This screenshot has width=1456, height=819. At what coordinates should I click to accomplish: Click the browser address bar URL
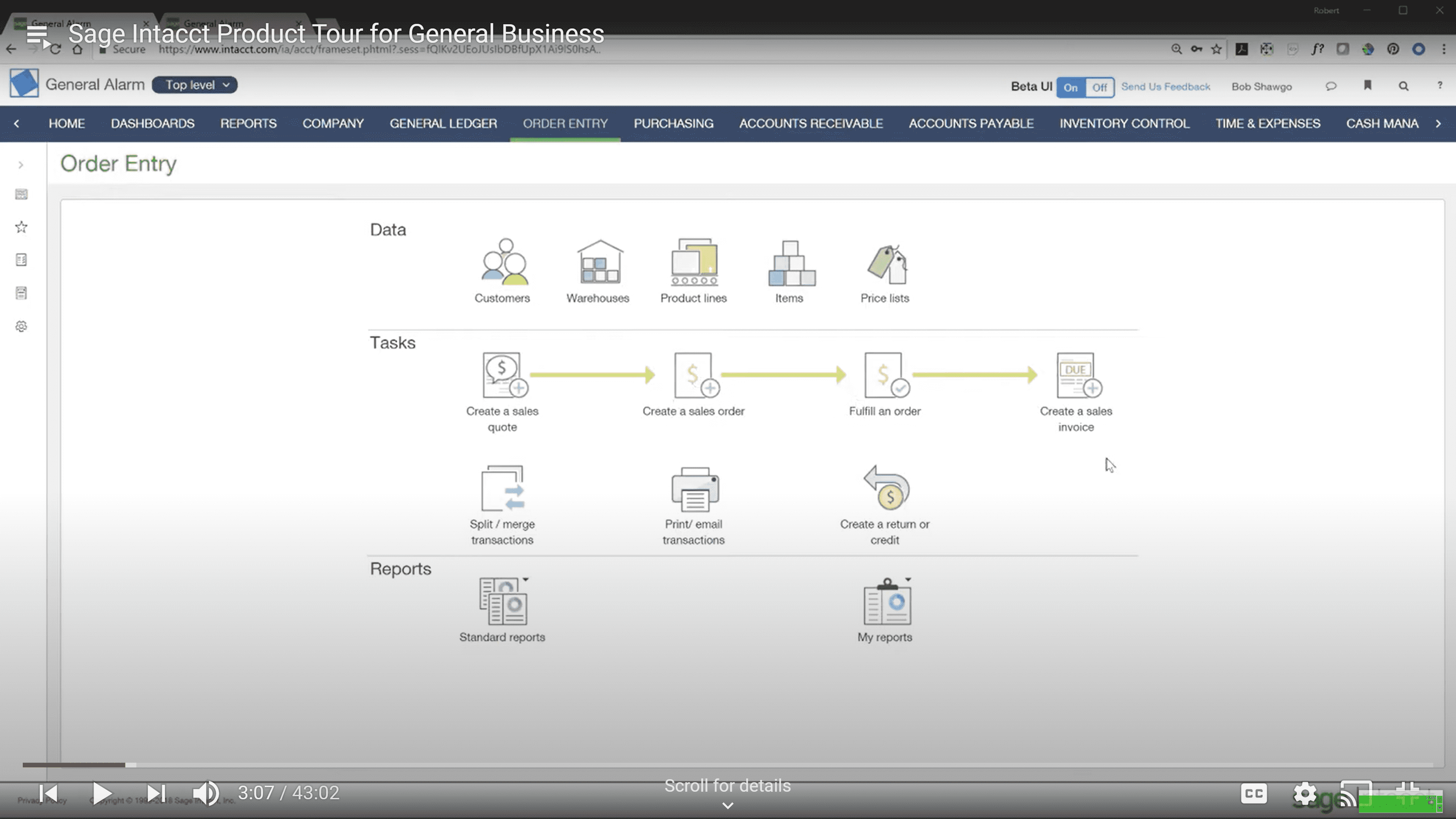(379, 49)
